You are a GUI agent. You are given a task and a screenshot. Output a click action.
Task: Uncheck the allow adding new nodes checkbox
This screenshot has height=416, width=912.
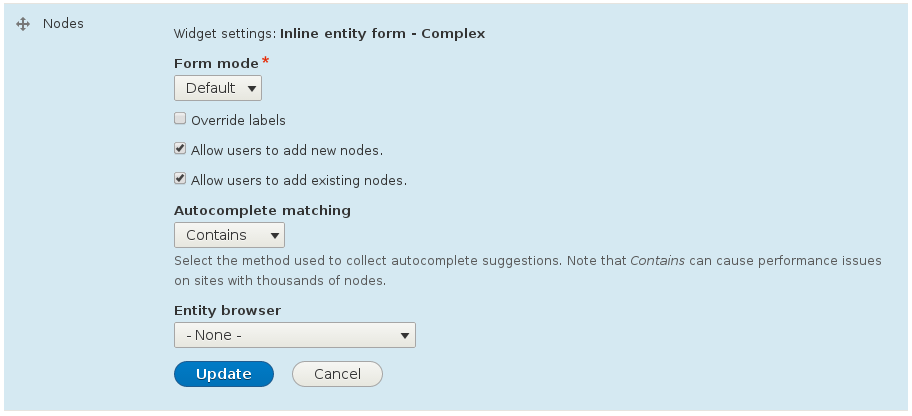pos(180,149)
